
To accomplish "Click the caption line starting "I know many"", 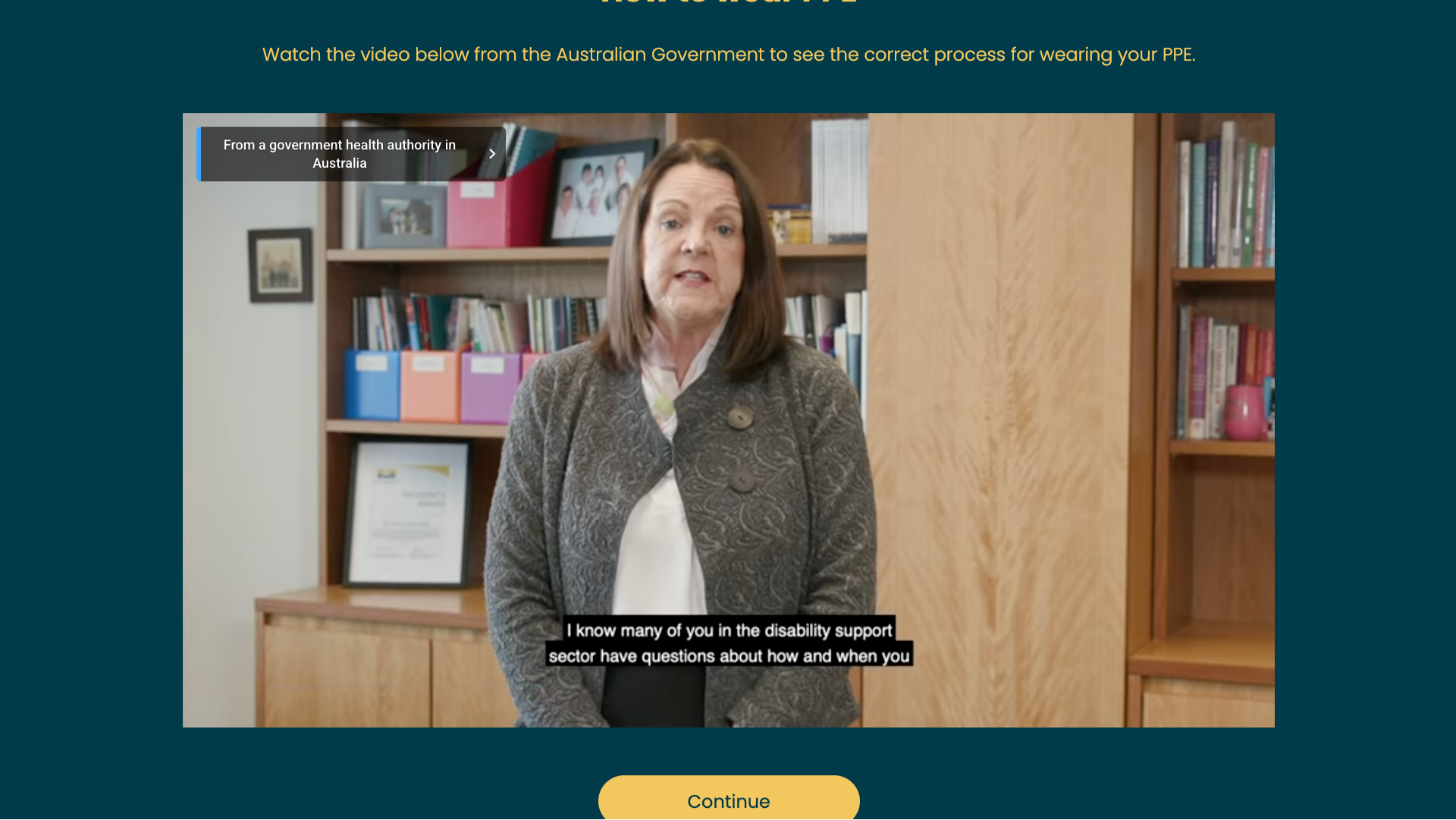I will click(x=730, y=630).
